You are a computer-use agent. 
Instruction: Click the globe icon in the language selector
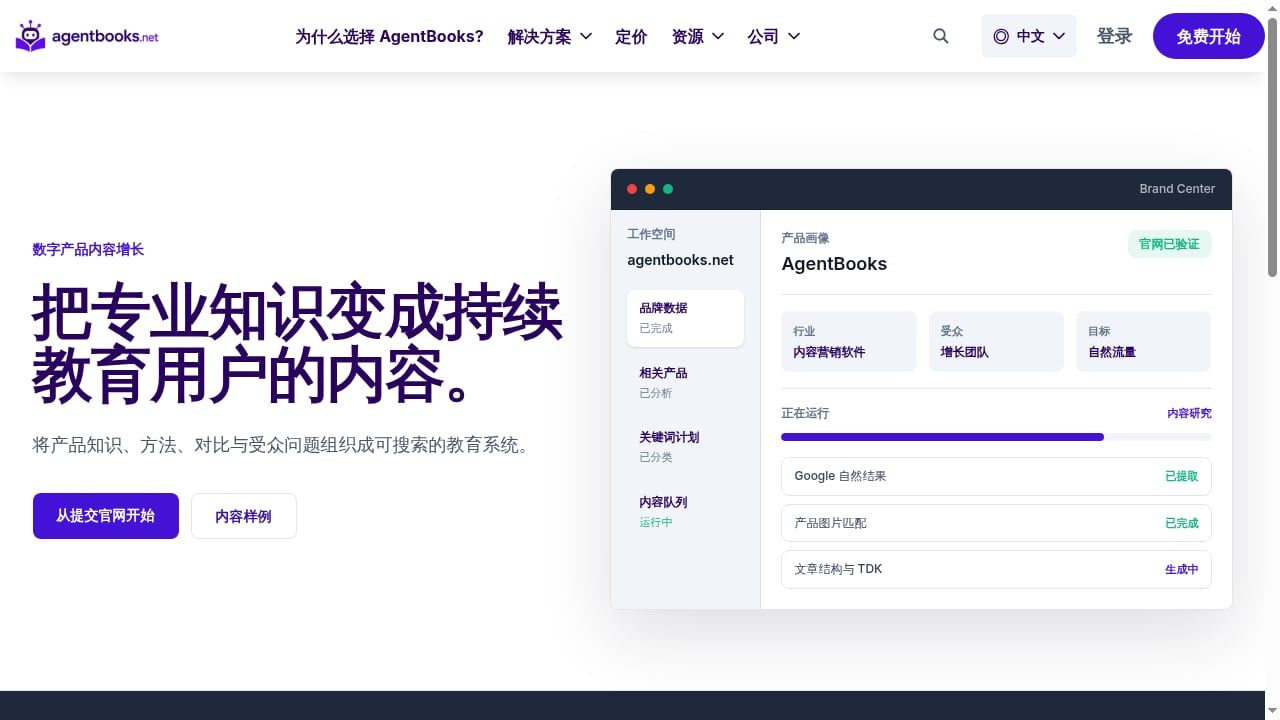1001,36
